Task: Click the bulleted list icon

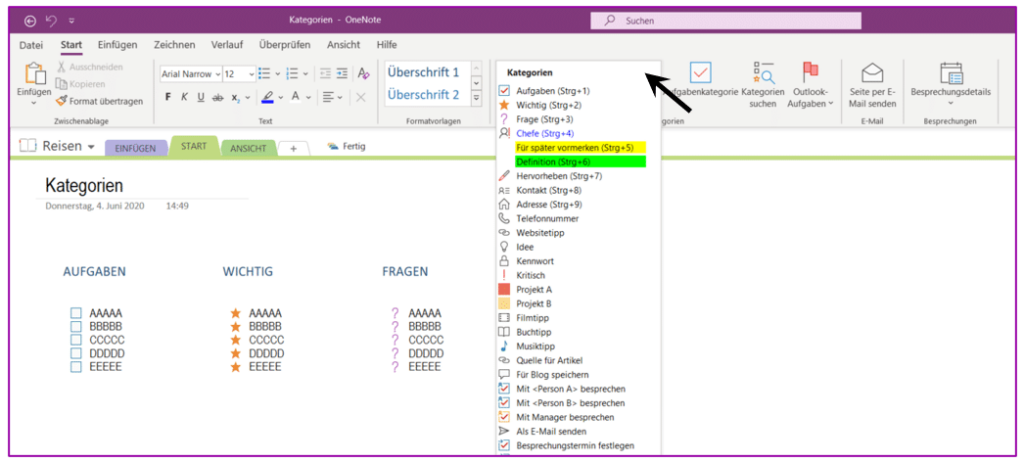Action: pyautogui.click(x=264, y=74)
